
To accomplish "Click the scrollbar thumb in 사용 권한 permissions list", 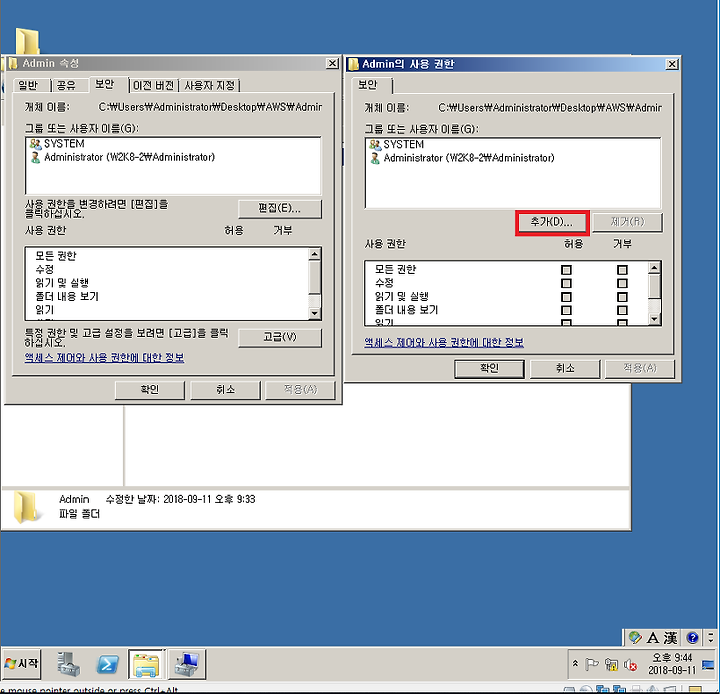I will [654, 286].
